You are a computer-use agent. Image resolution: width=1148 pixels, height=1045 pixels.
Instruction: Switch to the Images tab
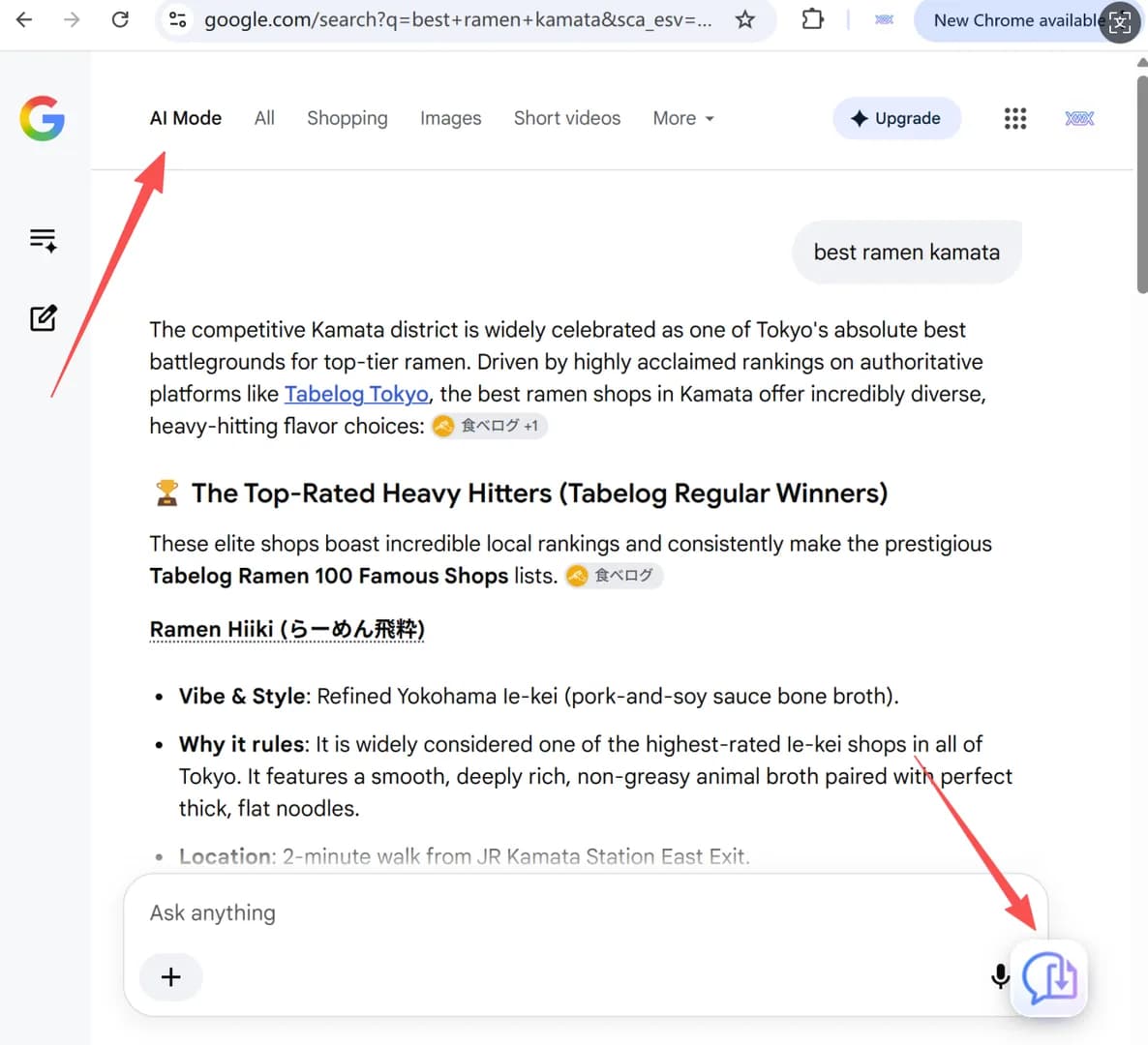pos(450,119)
